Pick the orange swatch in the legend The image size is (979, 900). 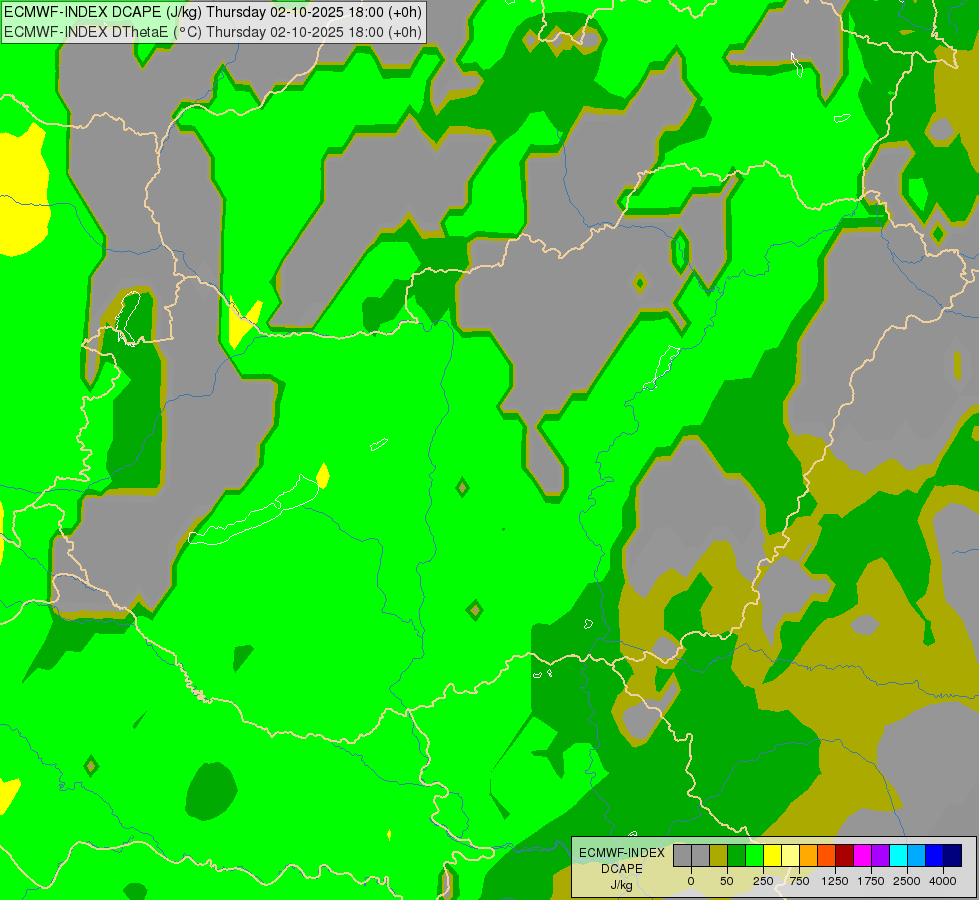pyautogui.click(x=809, y=855)
